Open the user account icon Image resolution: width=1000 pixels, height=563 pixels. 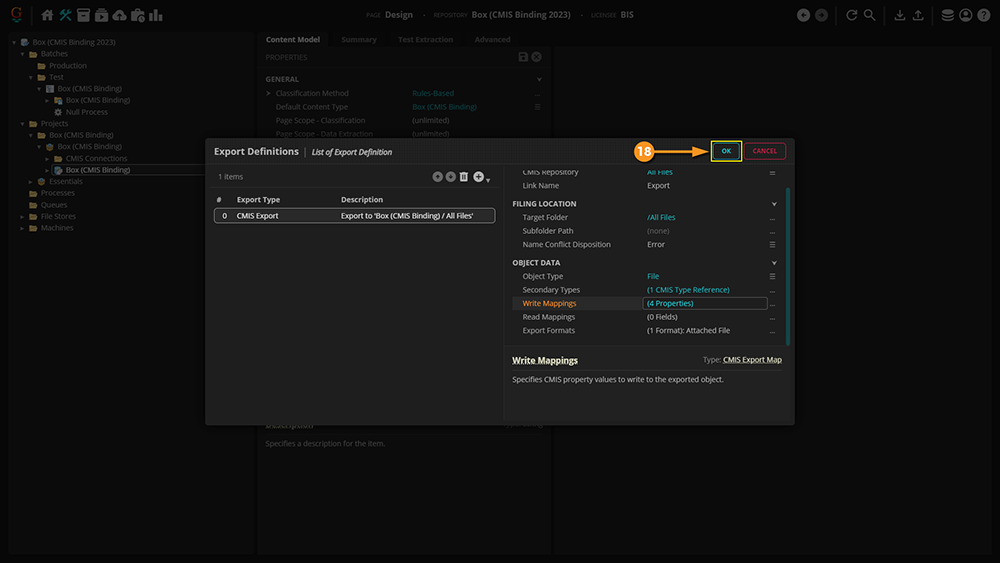pyautogui.click(x=965, y=15)
